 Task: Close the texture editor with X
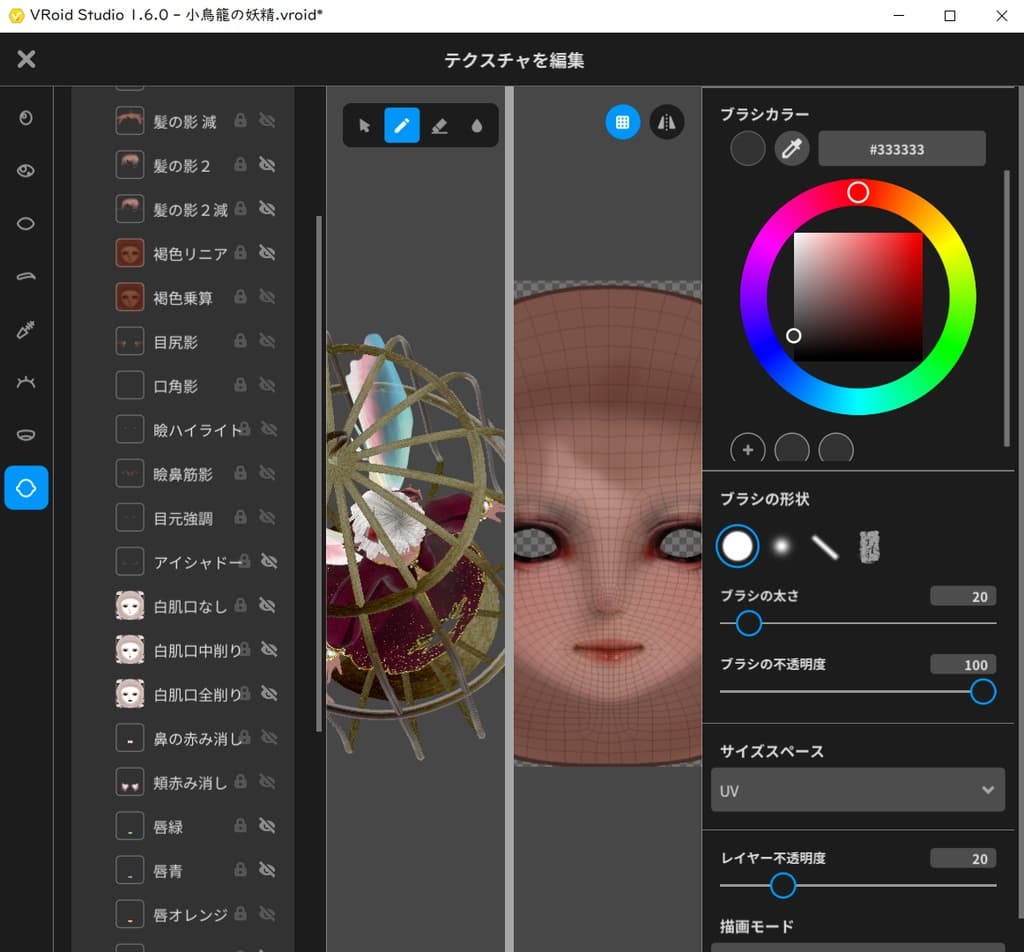pos(26,59)
